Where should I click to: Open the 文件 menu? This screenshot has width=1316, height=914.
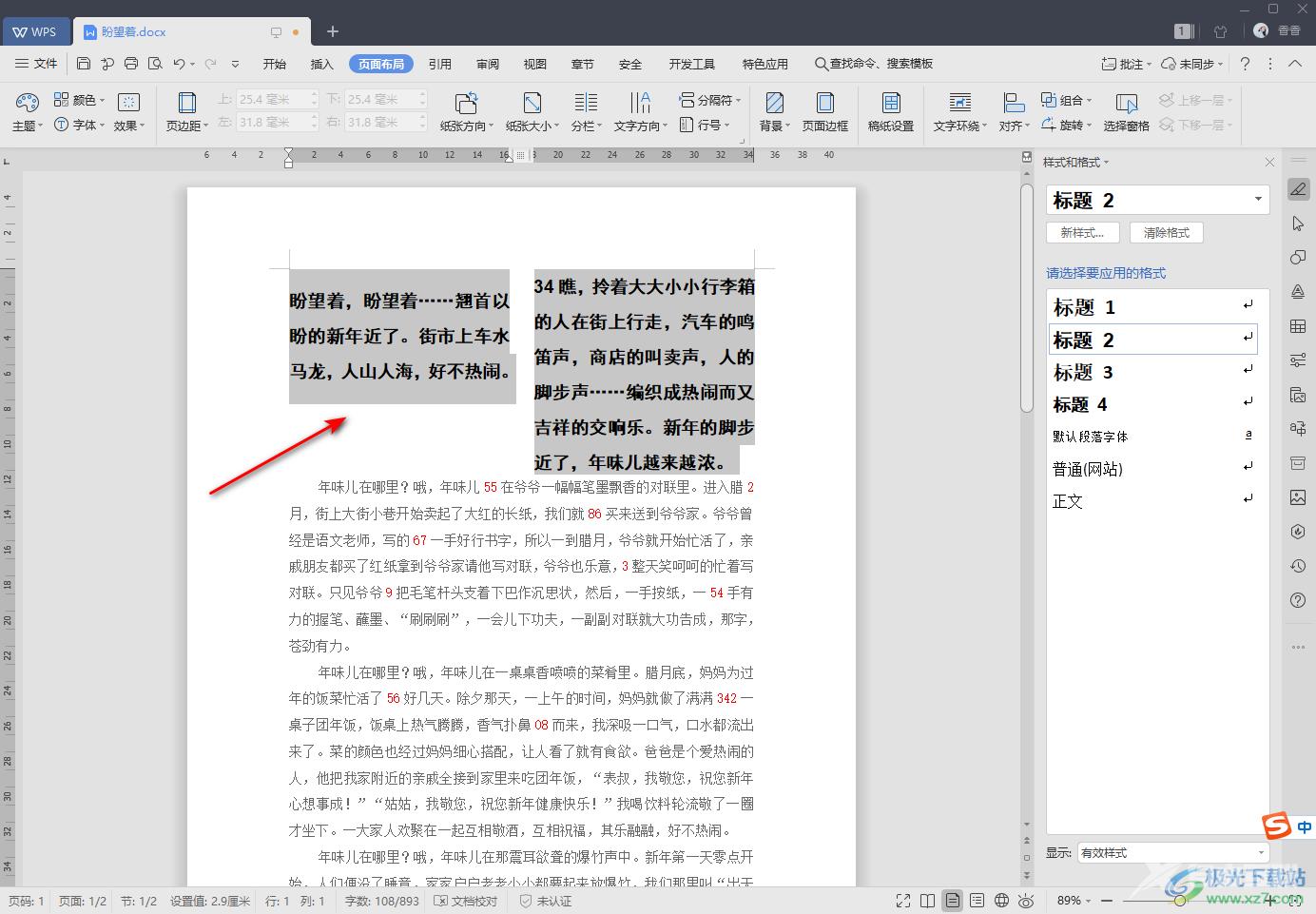[37, 64]
